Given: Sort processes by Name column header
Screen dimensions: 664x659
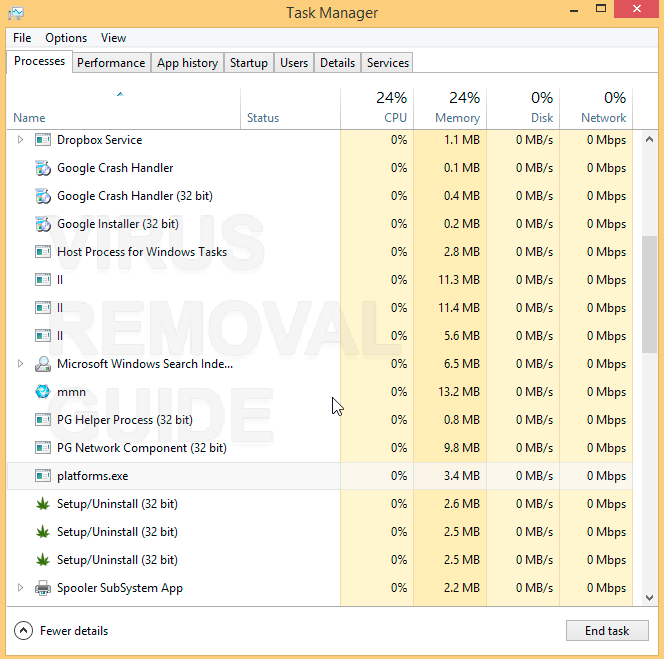Looking at the screenshot, I should (123, 108).
